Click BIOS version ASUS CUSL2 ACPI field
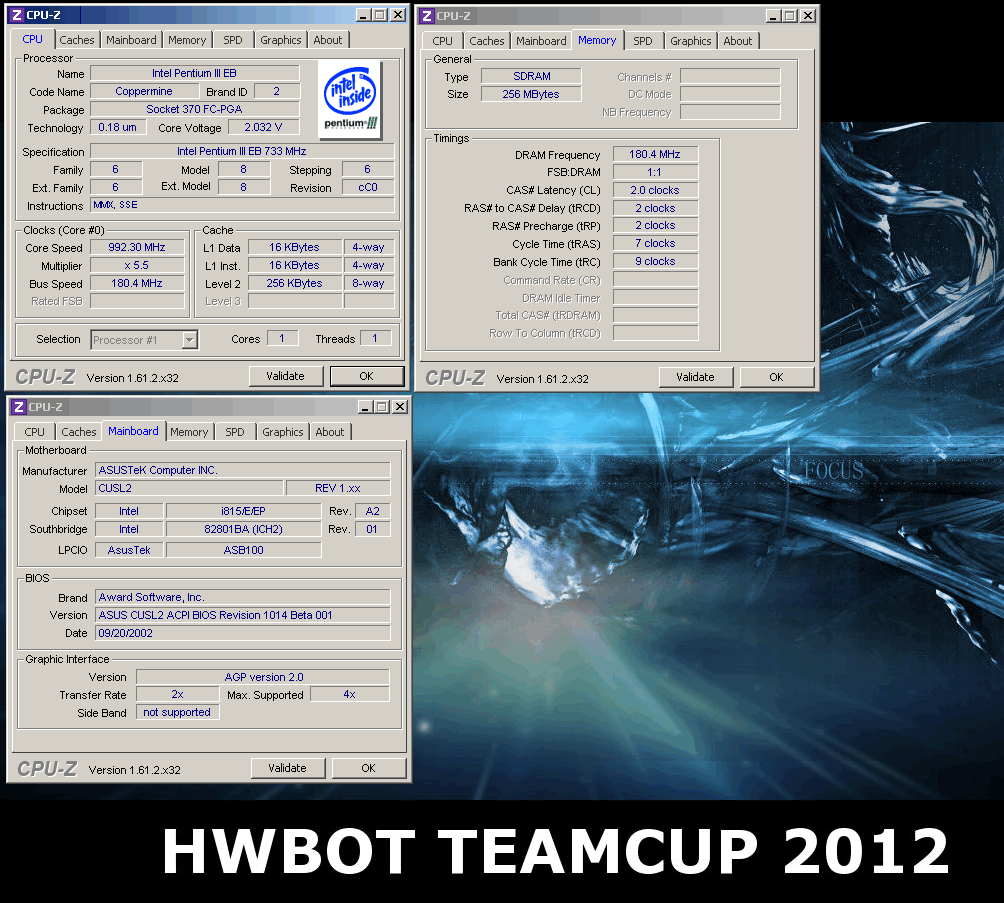 pos(243,615)
